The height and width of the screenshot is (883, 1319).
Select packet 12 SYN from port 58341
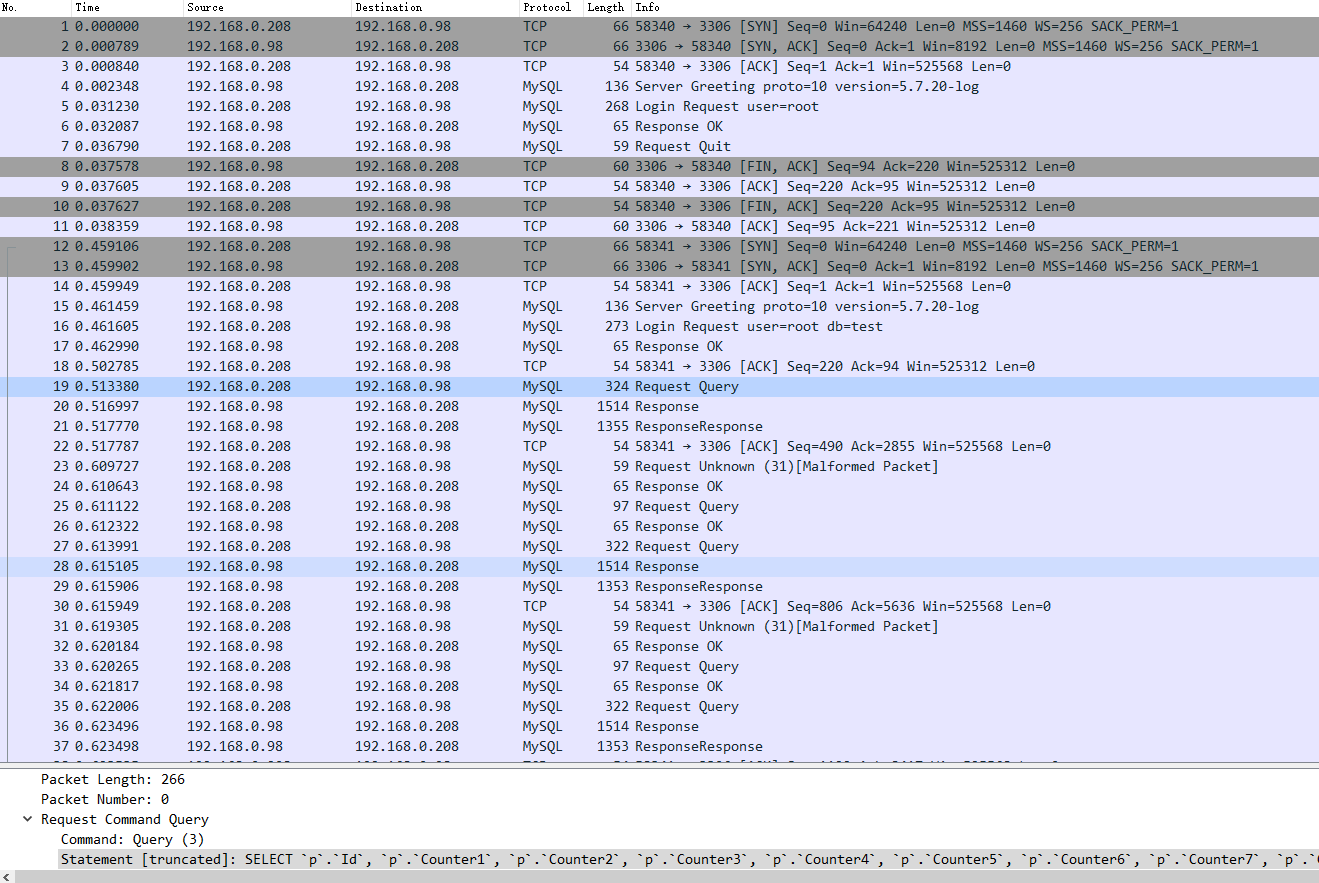(x=659, y=246)
